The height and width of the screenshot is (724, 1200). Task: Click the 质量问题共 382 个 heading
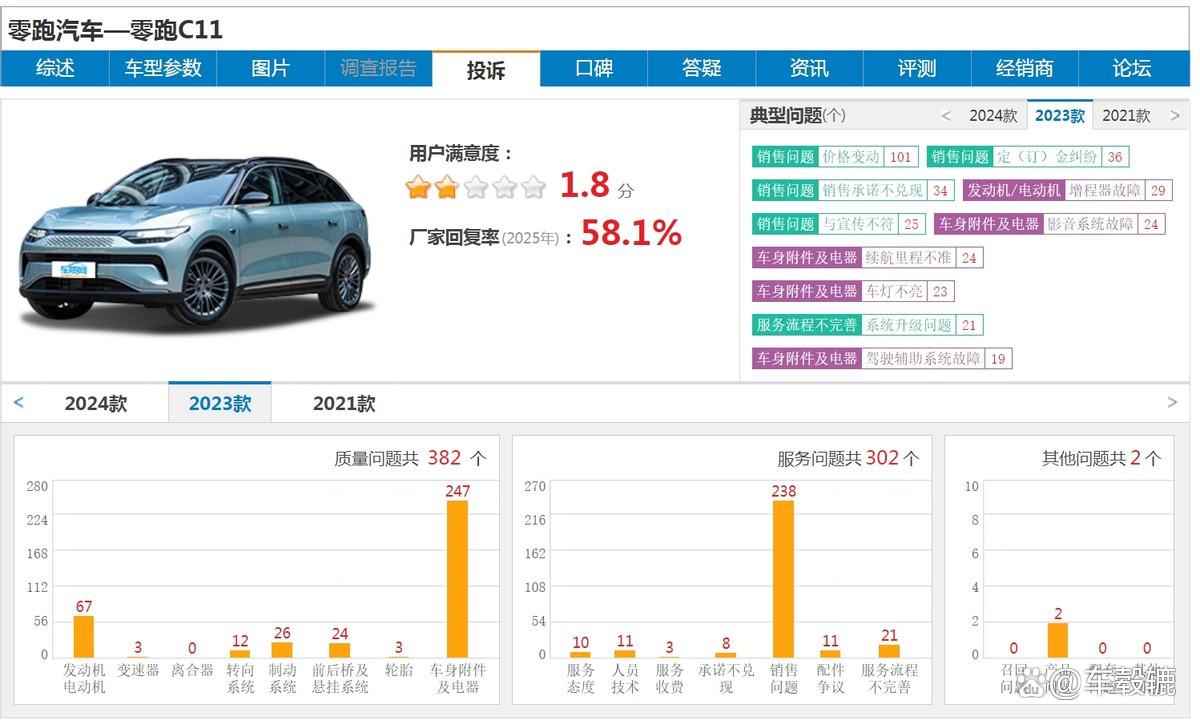[x=410, y=458]
